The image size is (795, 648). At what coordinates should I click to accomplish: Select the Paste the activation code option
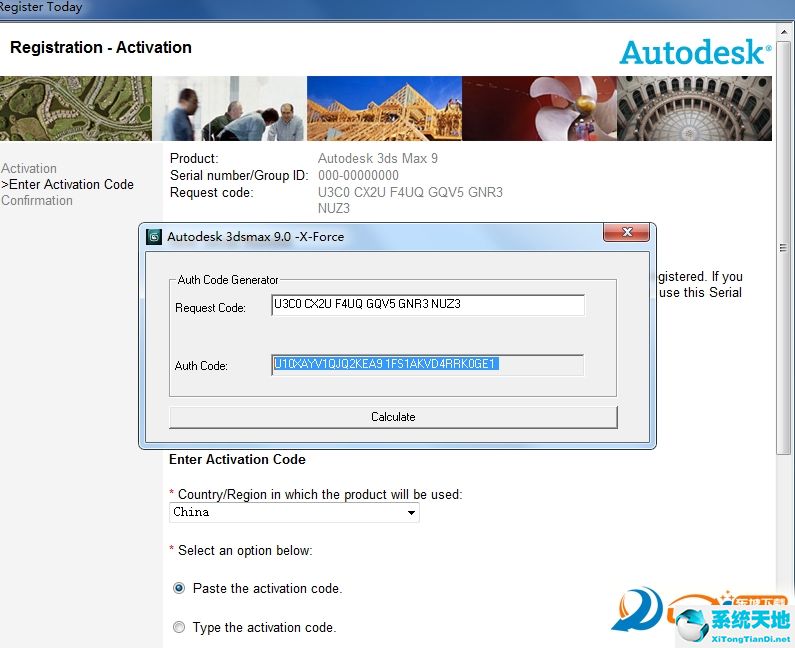click(179, 589)
